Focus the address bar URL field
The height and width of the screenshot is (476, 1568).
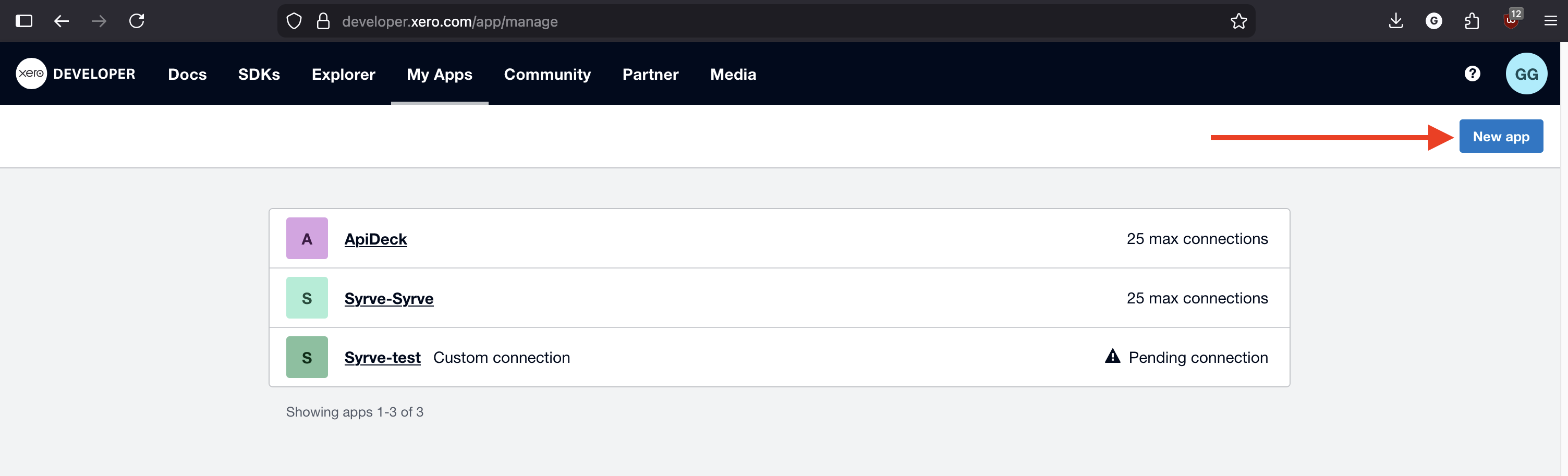[767, 21]
